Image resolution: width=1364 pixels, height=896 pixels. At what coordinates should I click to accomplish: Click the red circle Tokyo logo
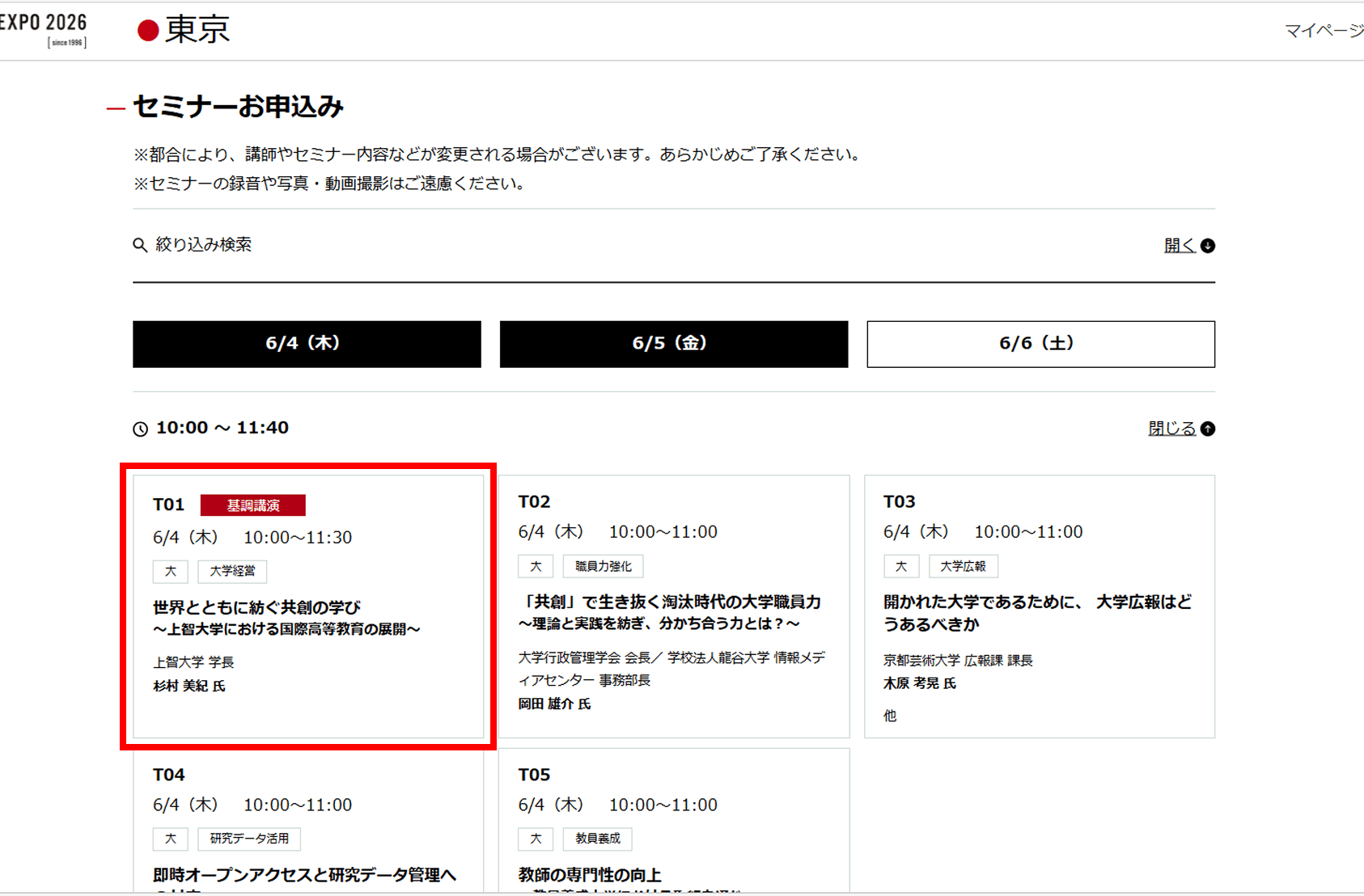(x=148, y=31)
